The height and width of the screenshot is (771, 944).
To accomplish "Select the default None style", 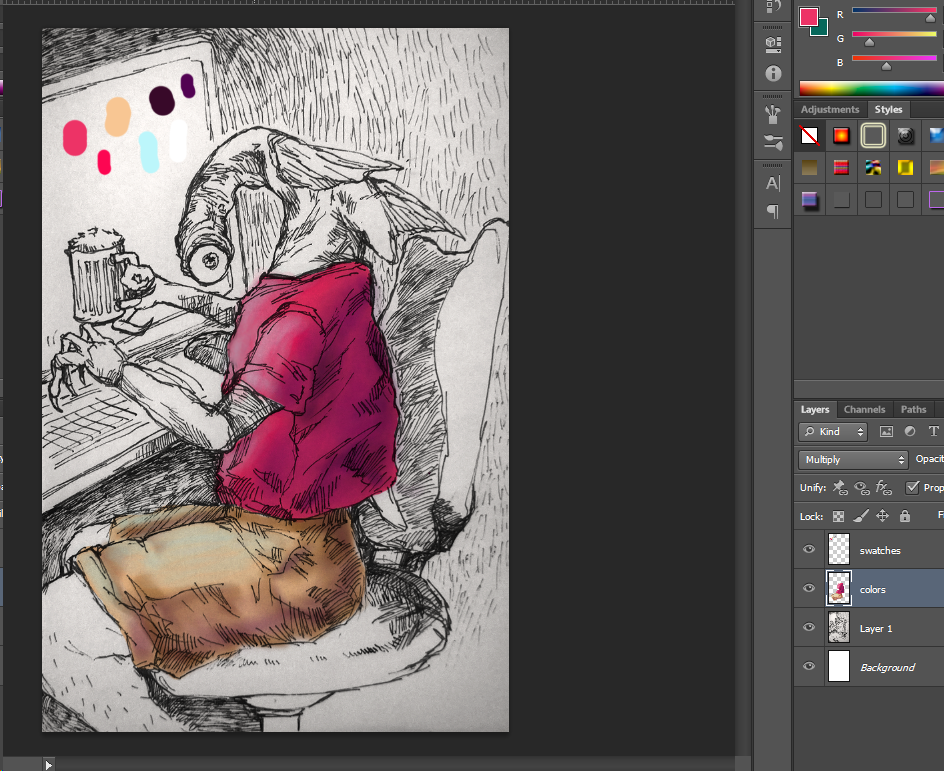I will (809, 136).
